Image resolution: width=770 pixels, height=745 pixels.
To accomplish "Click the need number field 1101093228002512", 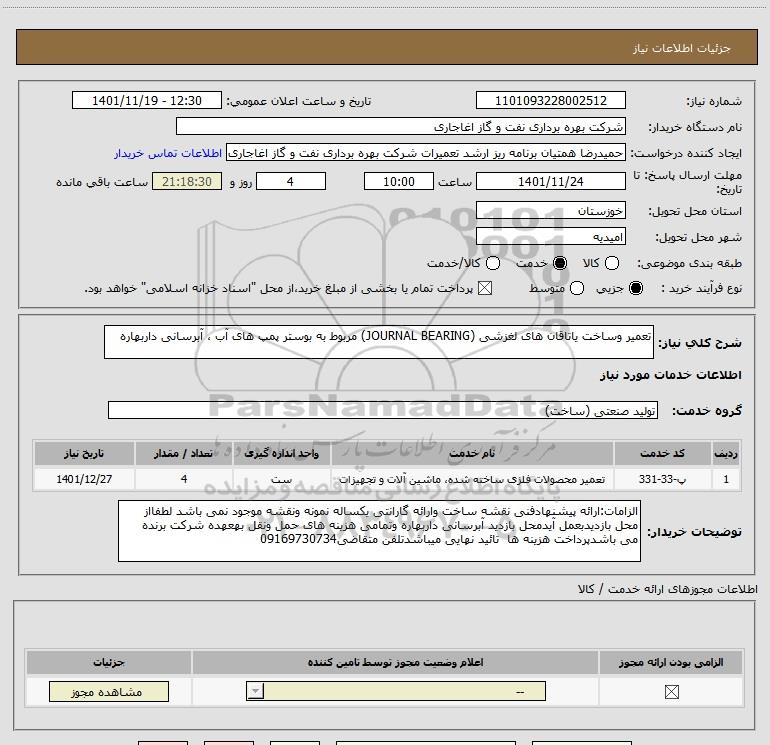I will pos(550,100).
